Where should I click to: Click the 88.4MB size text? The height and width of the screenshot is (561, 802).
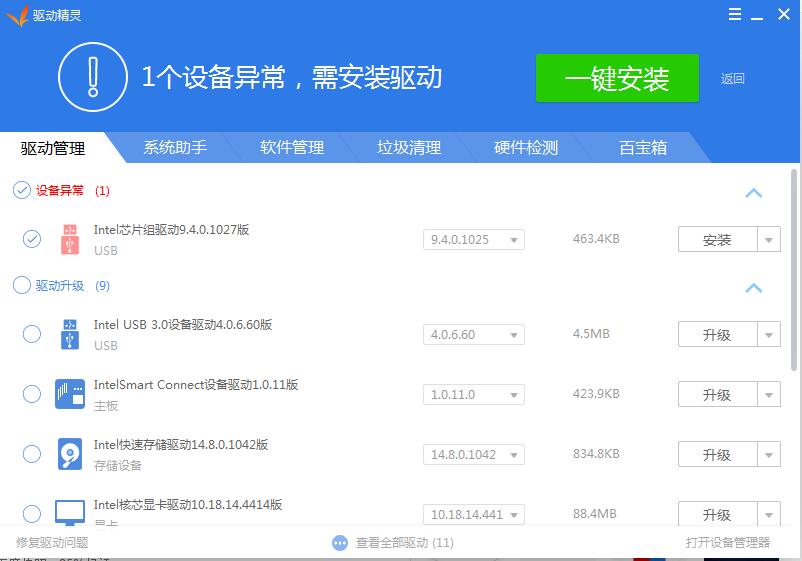[x=595, y=513]
